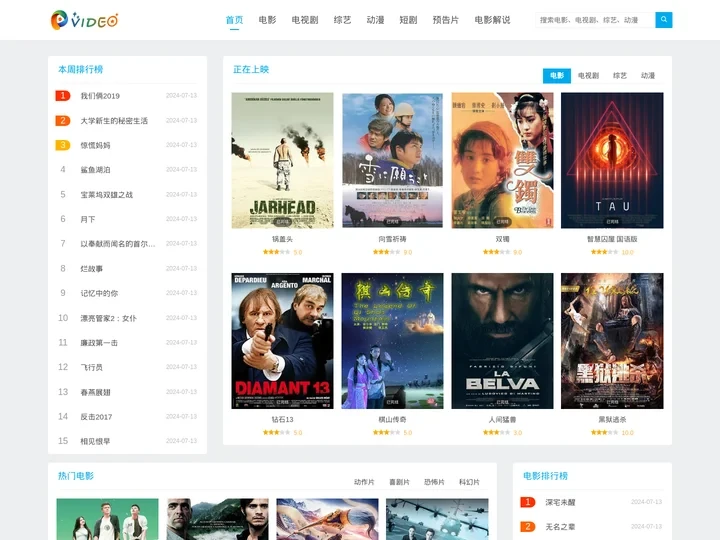Click the 双镯 title link

pyautogui.click(x=502, y=239)
